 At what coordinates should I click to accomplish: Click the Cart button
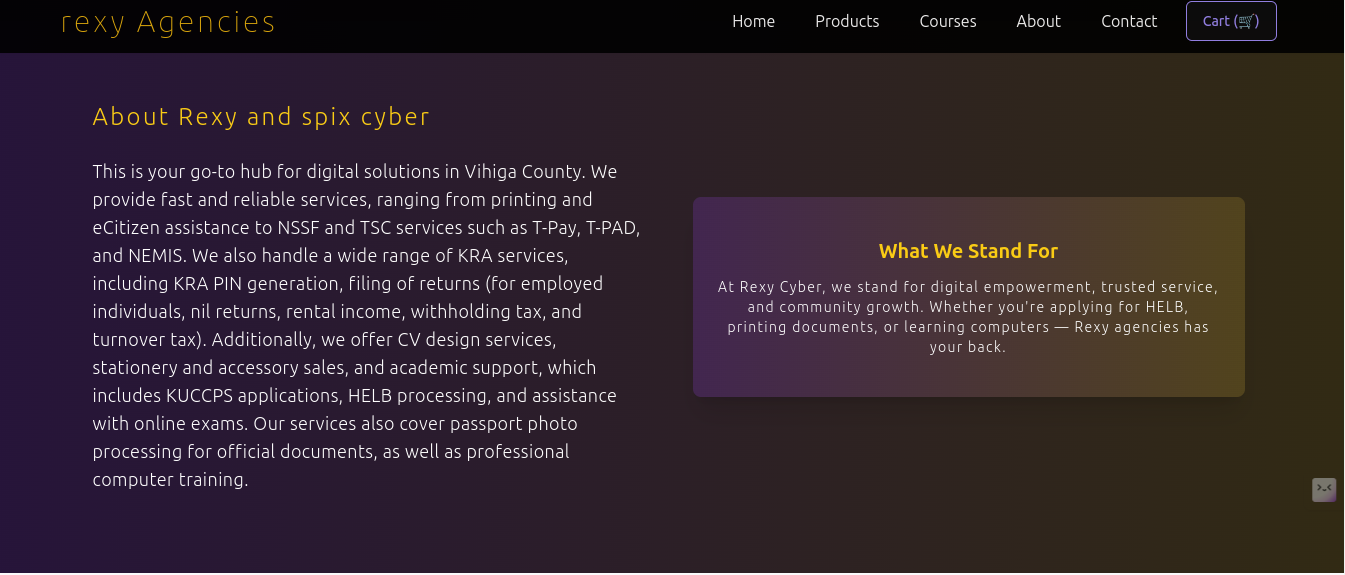[x=1231, y=21]
